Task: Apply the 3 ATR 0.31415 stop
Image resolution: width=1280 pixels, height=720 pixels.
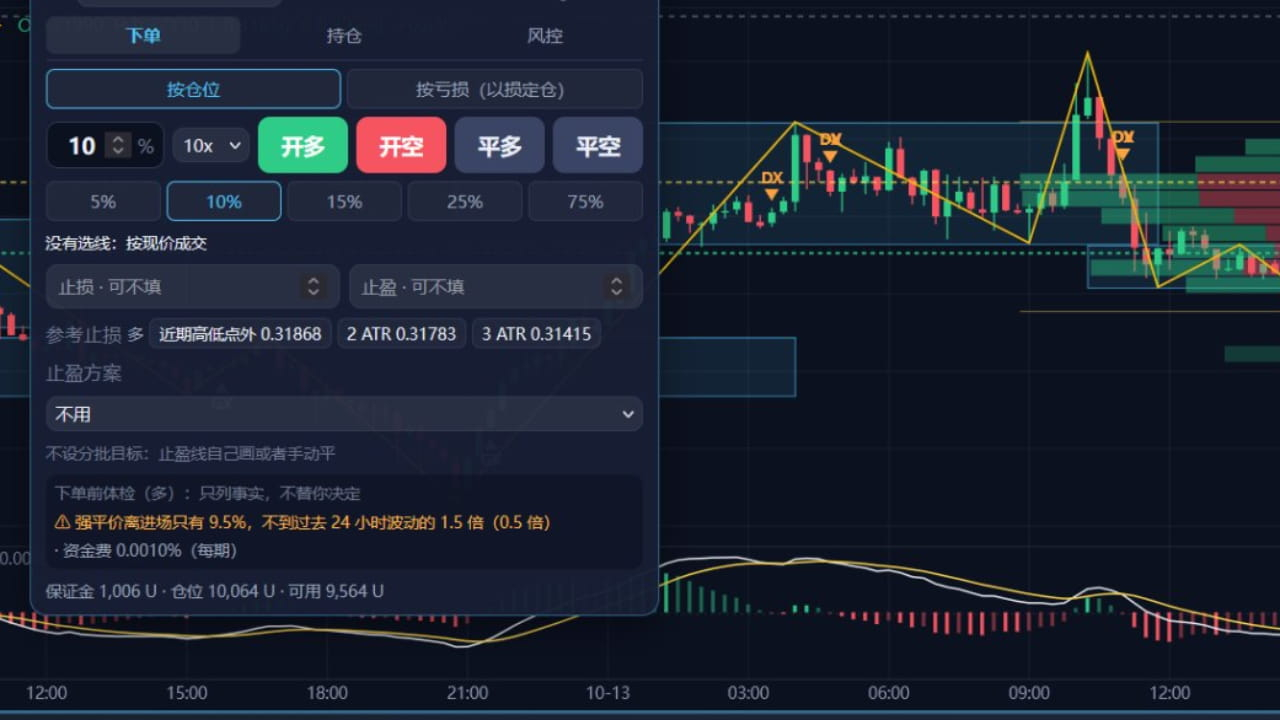Action: point(536,334)
